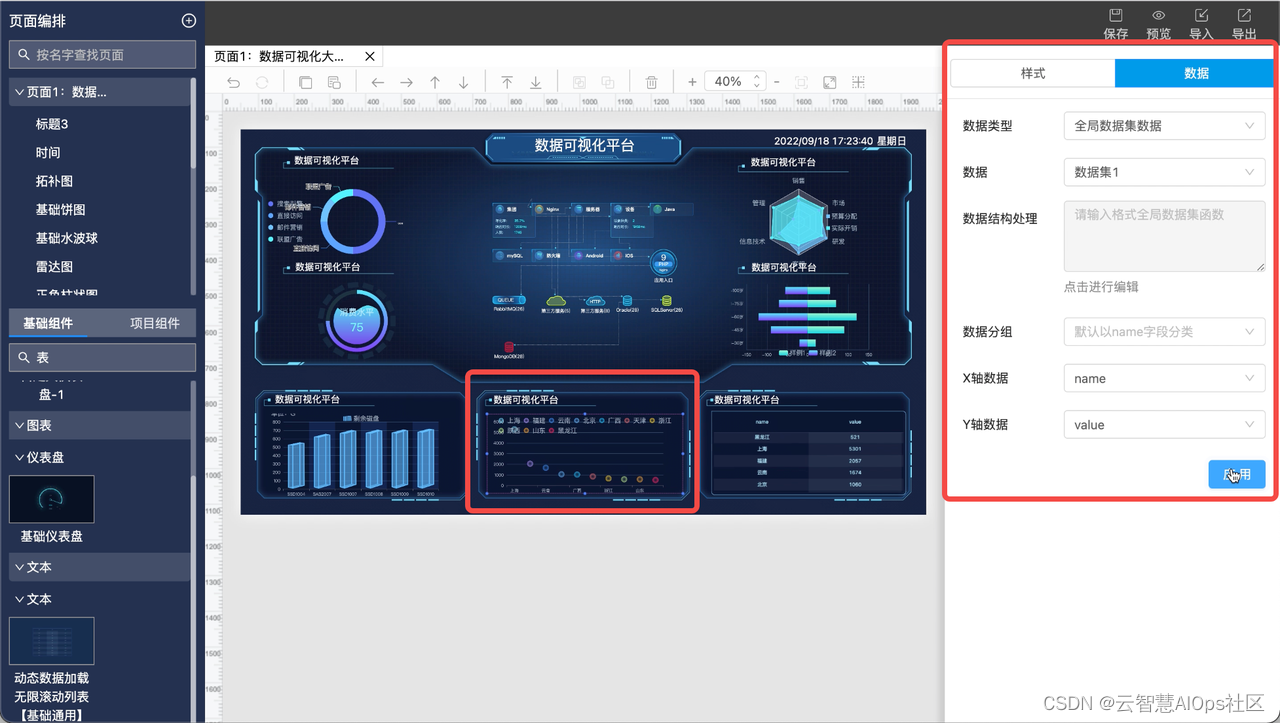Open the 预览 preview eye icon

[x=1159, y=16]
